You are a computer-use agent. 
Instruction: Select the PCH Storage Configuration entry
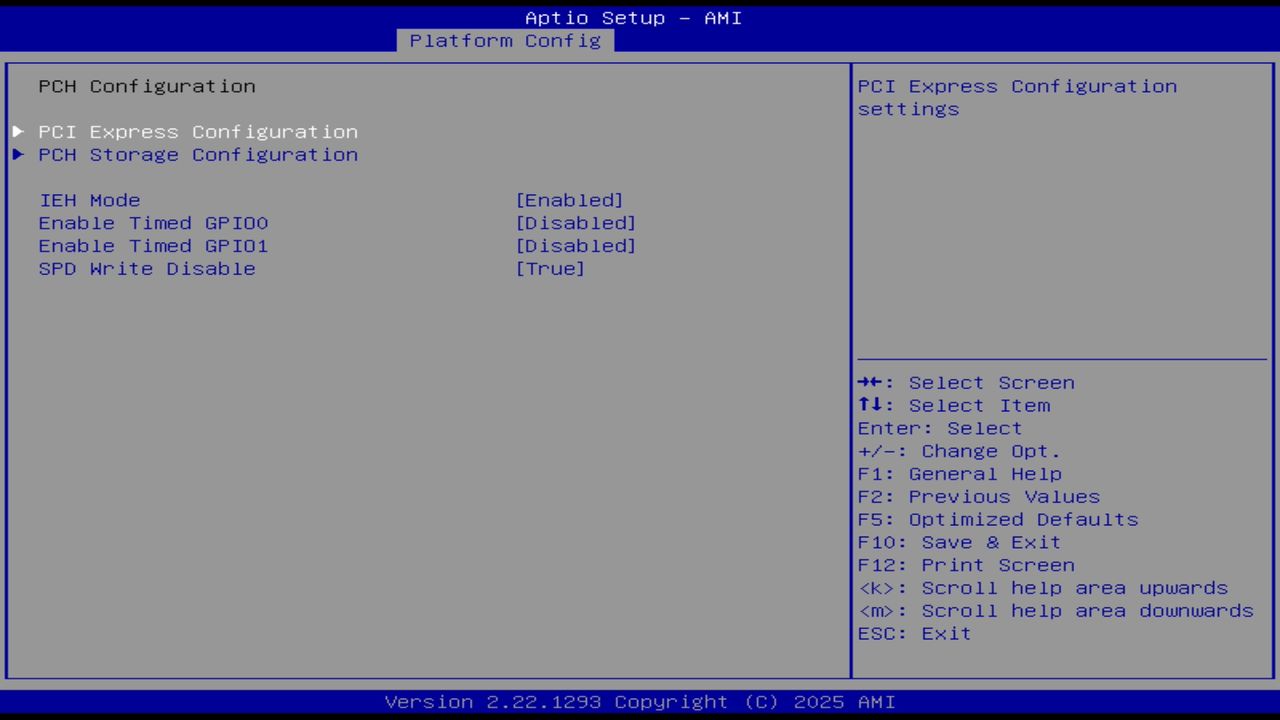pyautogui.click(x=198, y=154)
